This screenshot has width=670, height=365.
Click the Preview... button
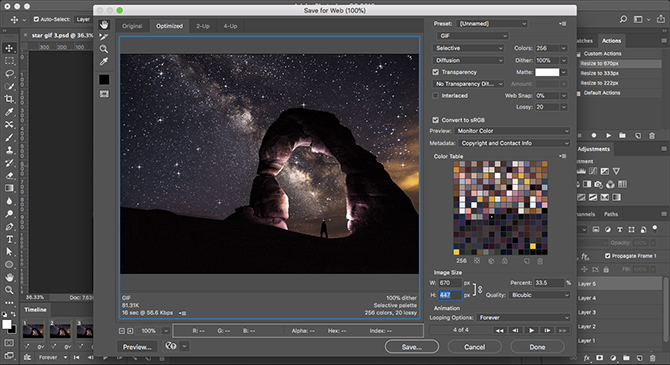coord(137,347)
